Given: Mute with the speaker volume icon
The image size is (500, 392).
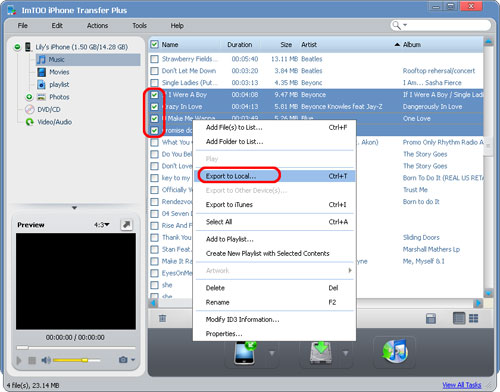Looking at the screenshot, I should [x=46, y=360].
